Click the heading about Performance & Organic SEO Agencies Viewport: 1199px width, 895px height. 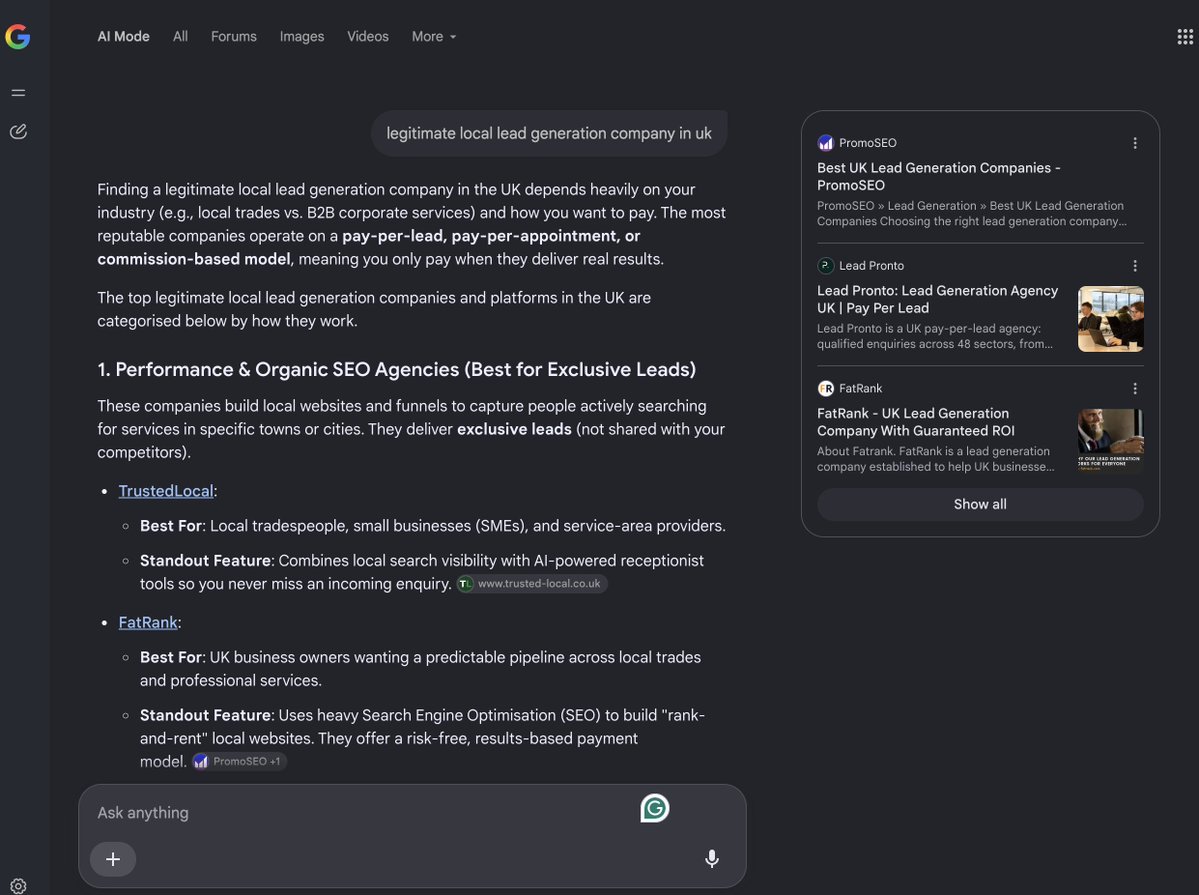tap(397, 369)
